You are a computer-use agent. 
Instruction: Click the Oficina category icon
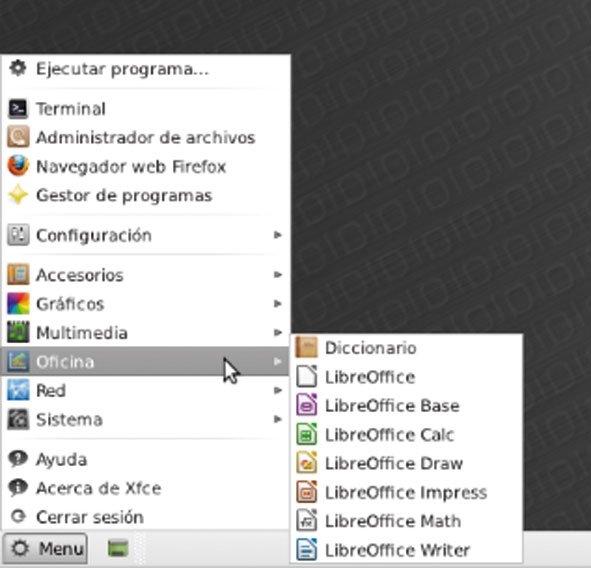(x=18, y=361)
